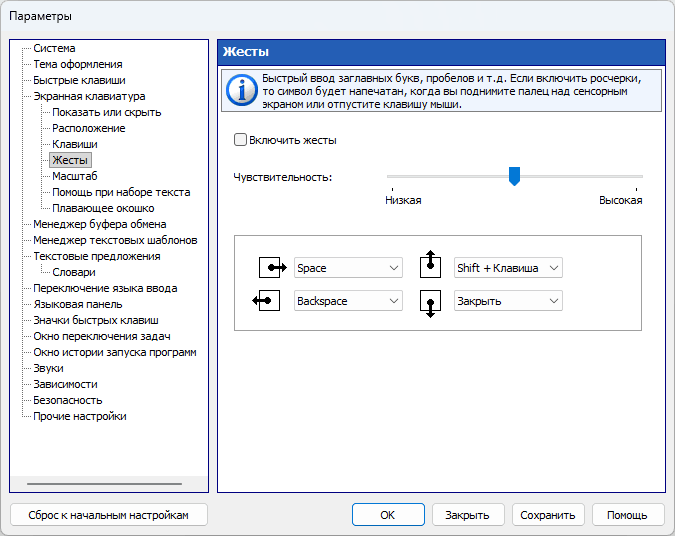Click the swipe-up gesture icon
Screen dimensions: 675x536
click(x=430, y=264)
